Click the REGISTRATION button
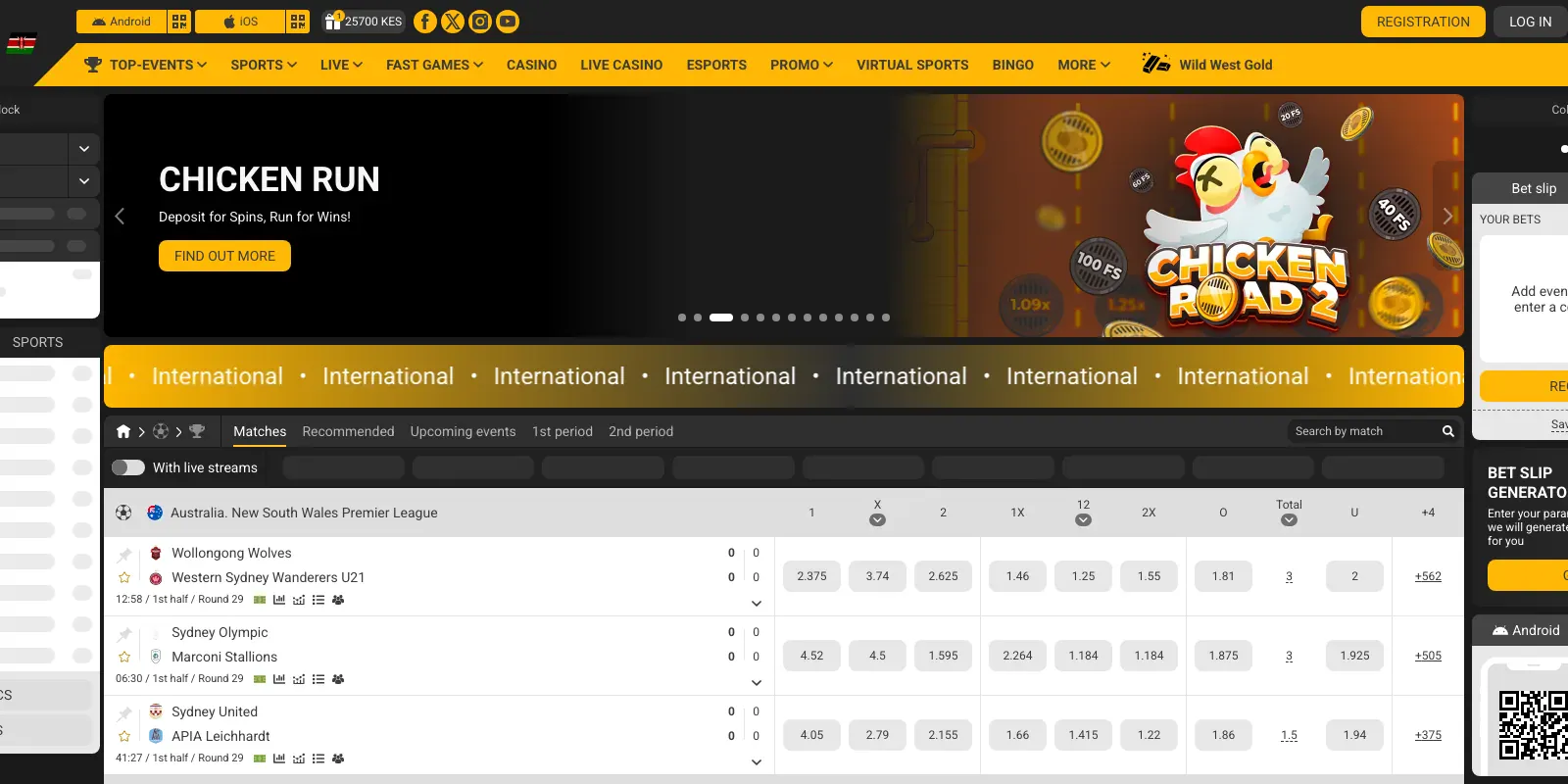 [1423, 22]
